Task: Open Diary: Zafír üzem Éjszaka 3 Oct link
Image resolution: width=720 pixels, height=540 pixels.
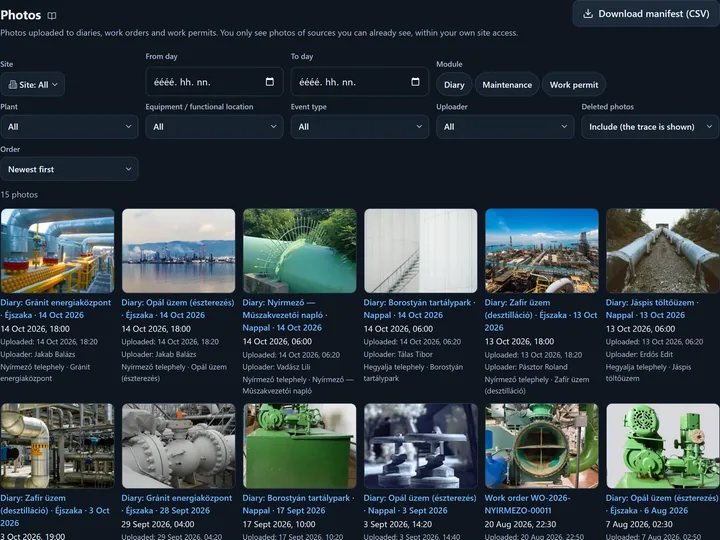Action: (55, 510)
